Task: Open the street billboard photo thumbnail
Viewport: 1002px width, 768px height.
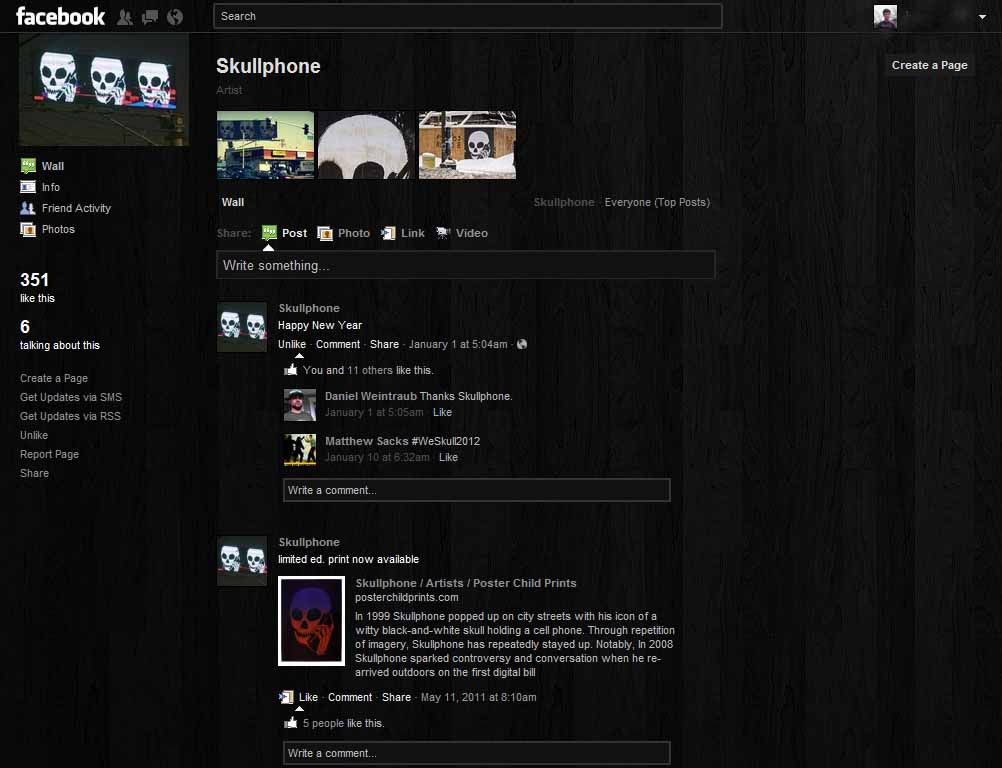Action: pos(265,145)
